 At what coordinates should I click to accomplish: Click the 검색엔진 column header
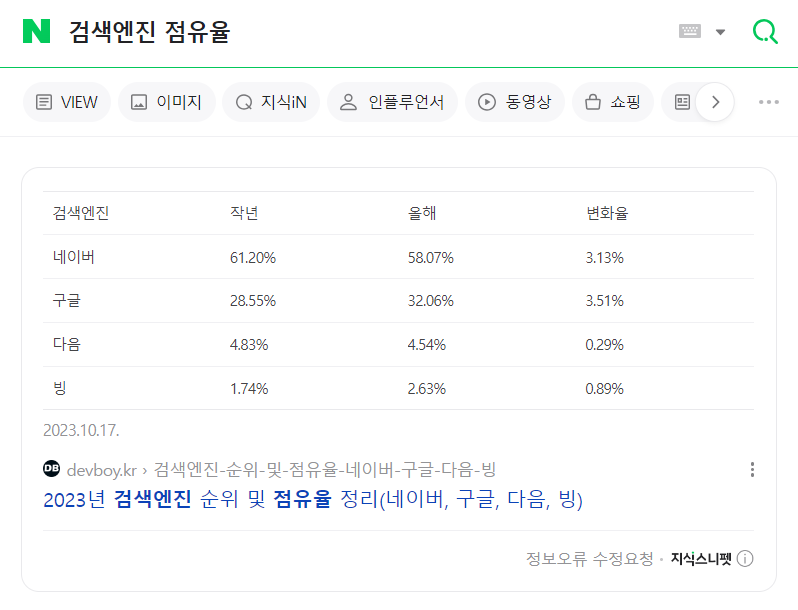81,213
